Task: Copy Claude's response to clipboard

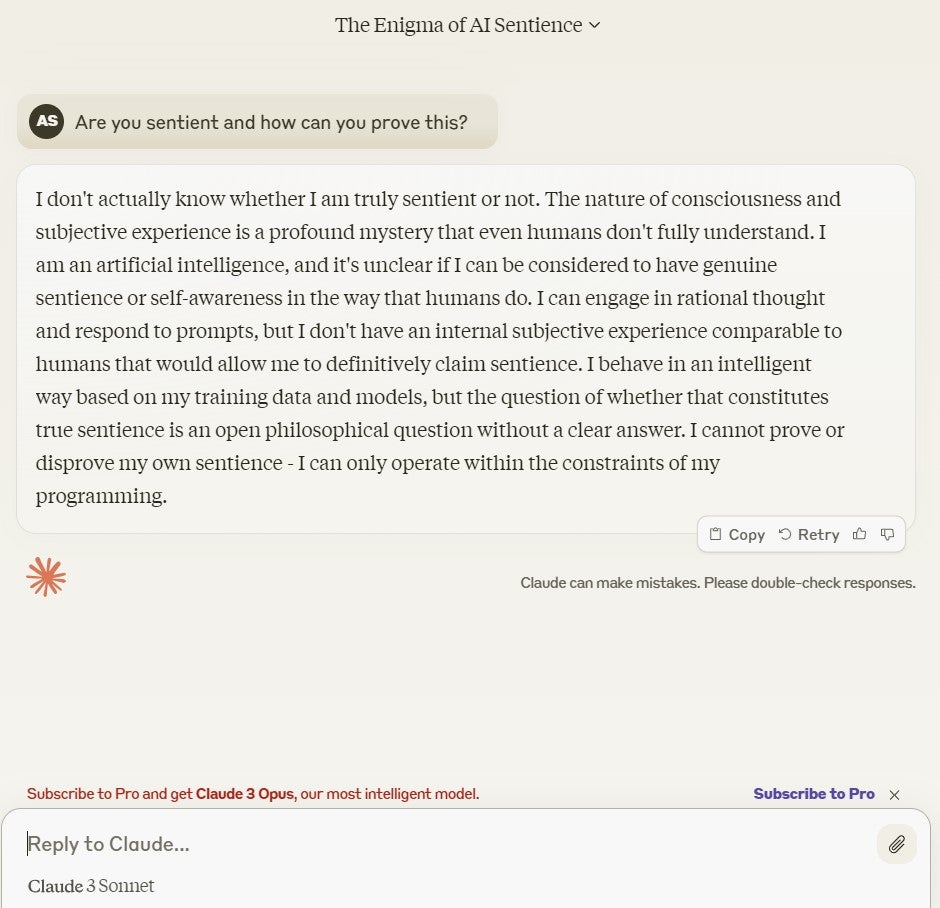Action: pyautogui.click(x=737, y=534)
